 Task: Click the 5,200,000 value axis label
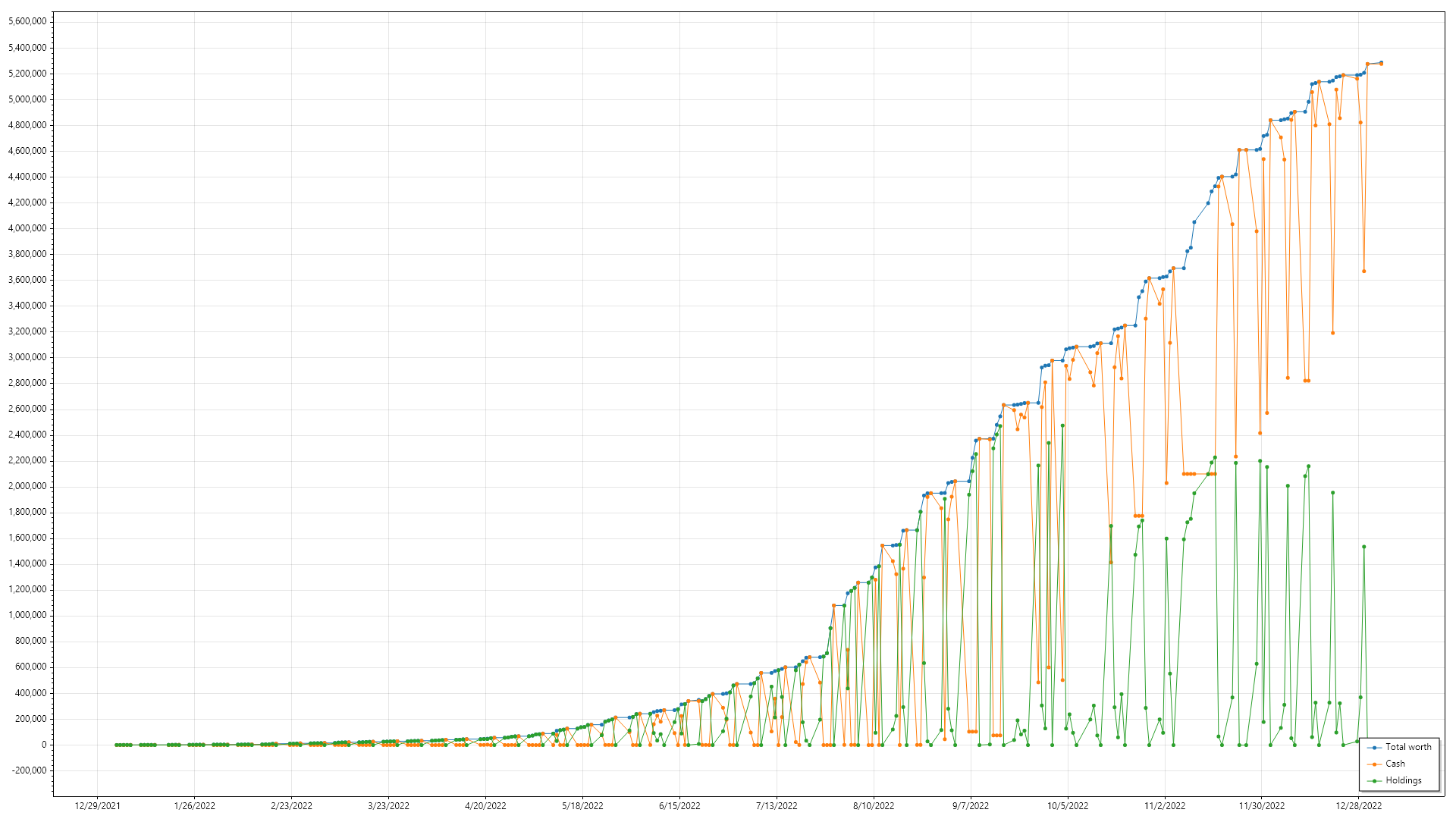pyautogui.click(x=27, y=74)
